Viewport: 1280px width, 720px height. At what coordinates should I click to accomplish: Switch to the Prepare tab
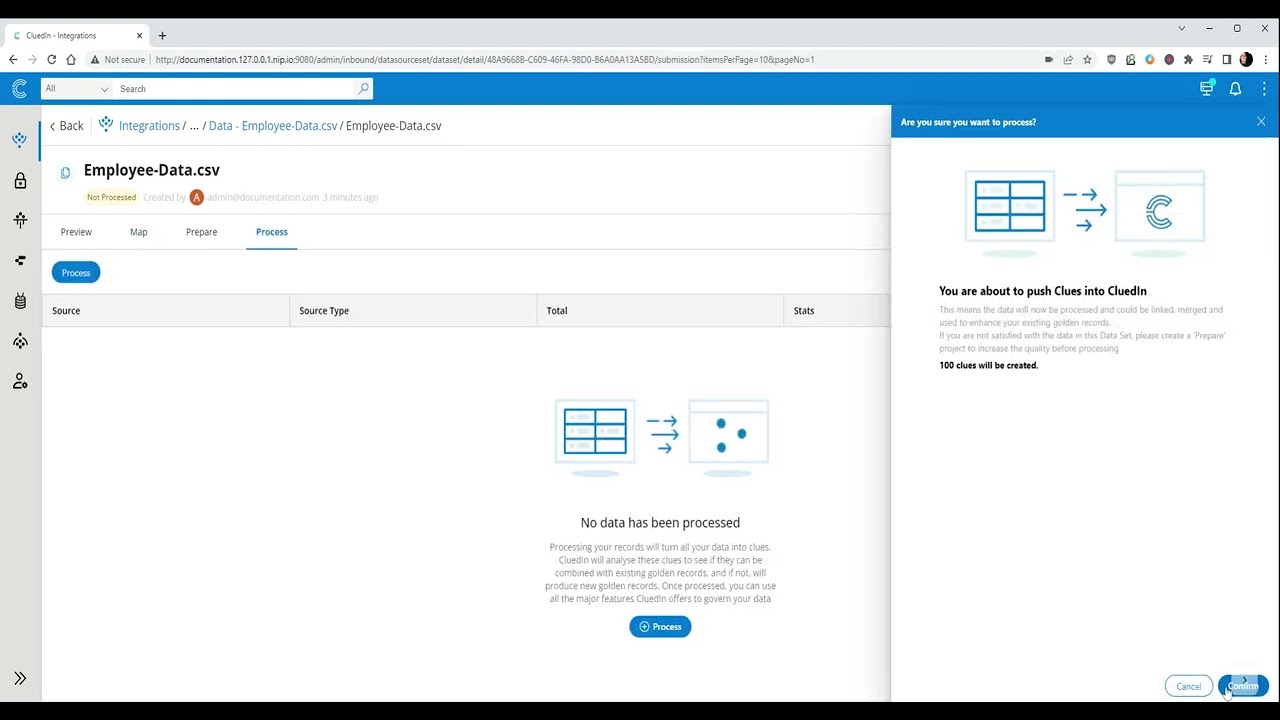[201, 232]
